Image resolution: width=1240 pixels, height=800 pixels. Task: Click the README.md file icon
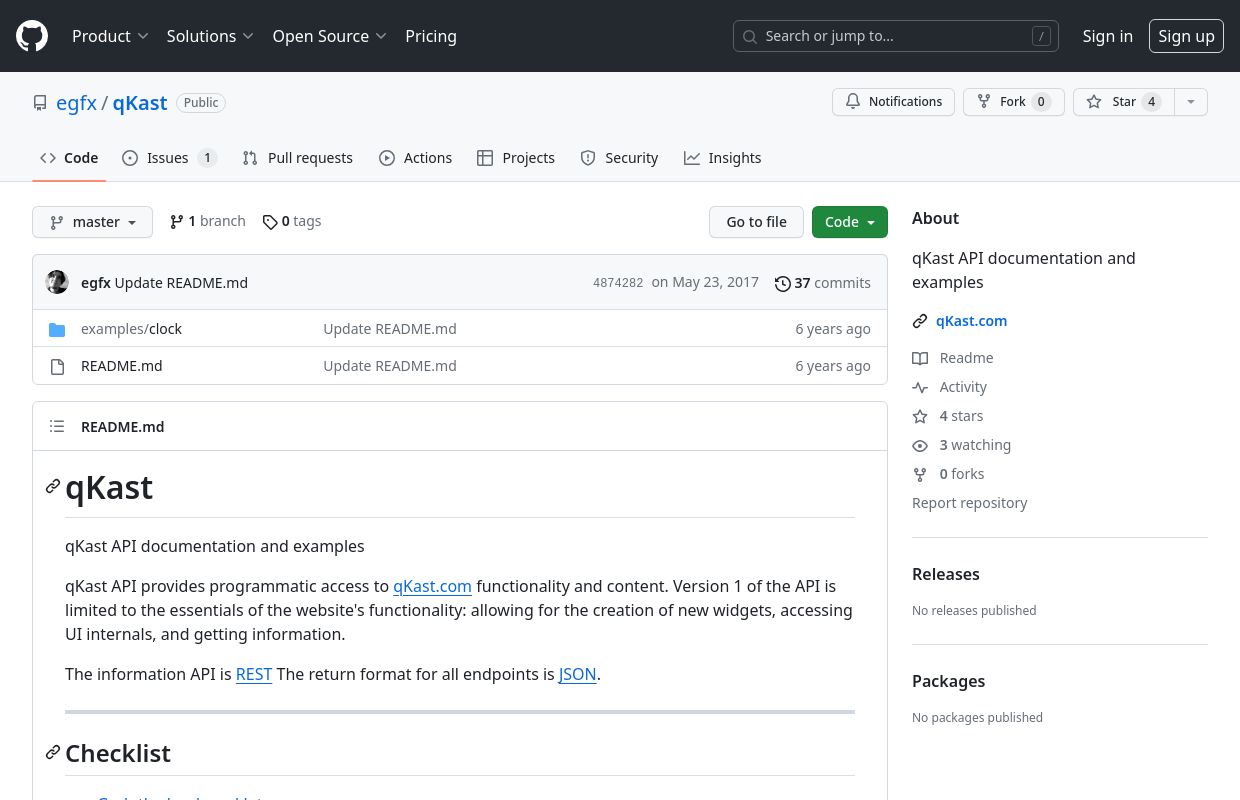57,366
